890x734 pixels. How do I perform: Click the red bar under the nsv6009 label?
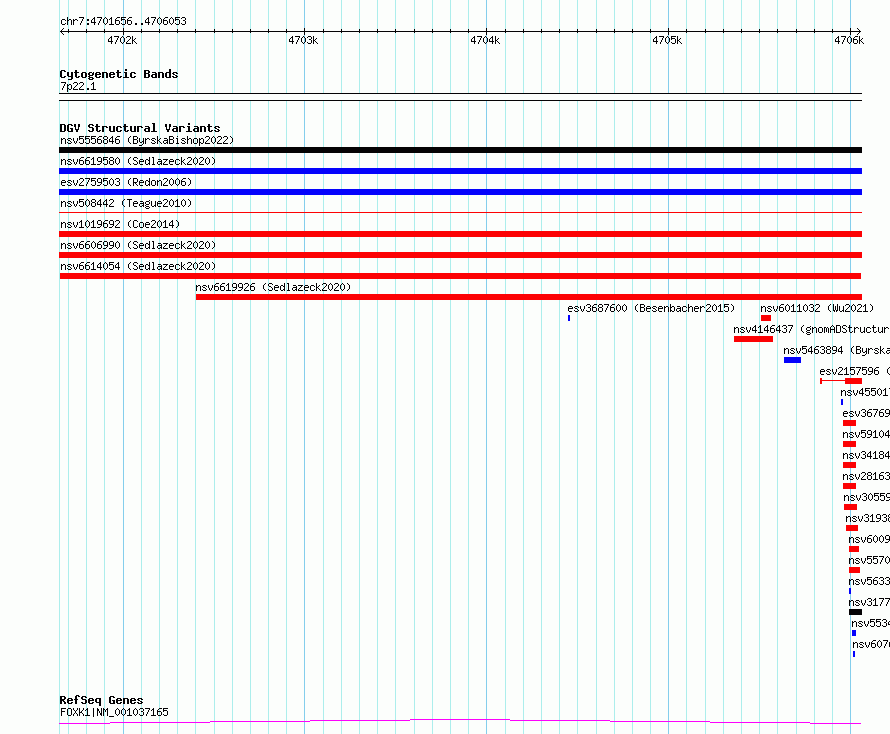[854, 549]
